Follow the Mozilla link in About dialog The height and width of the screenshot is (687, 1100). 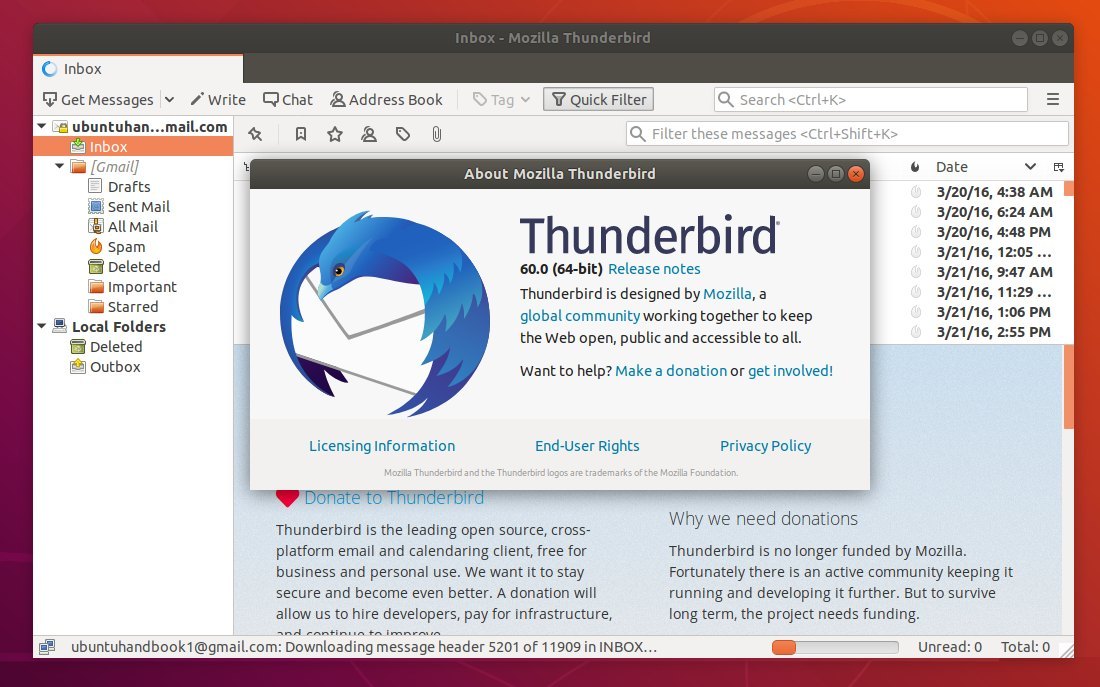point(727,294)
